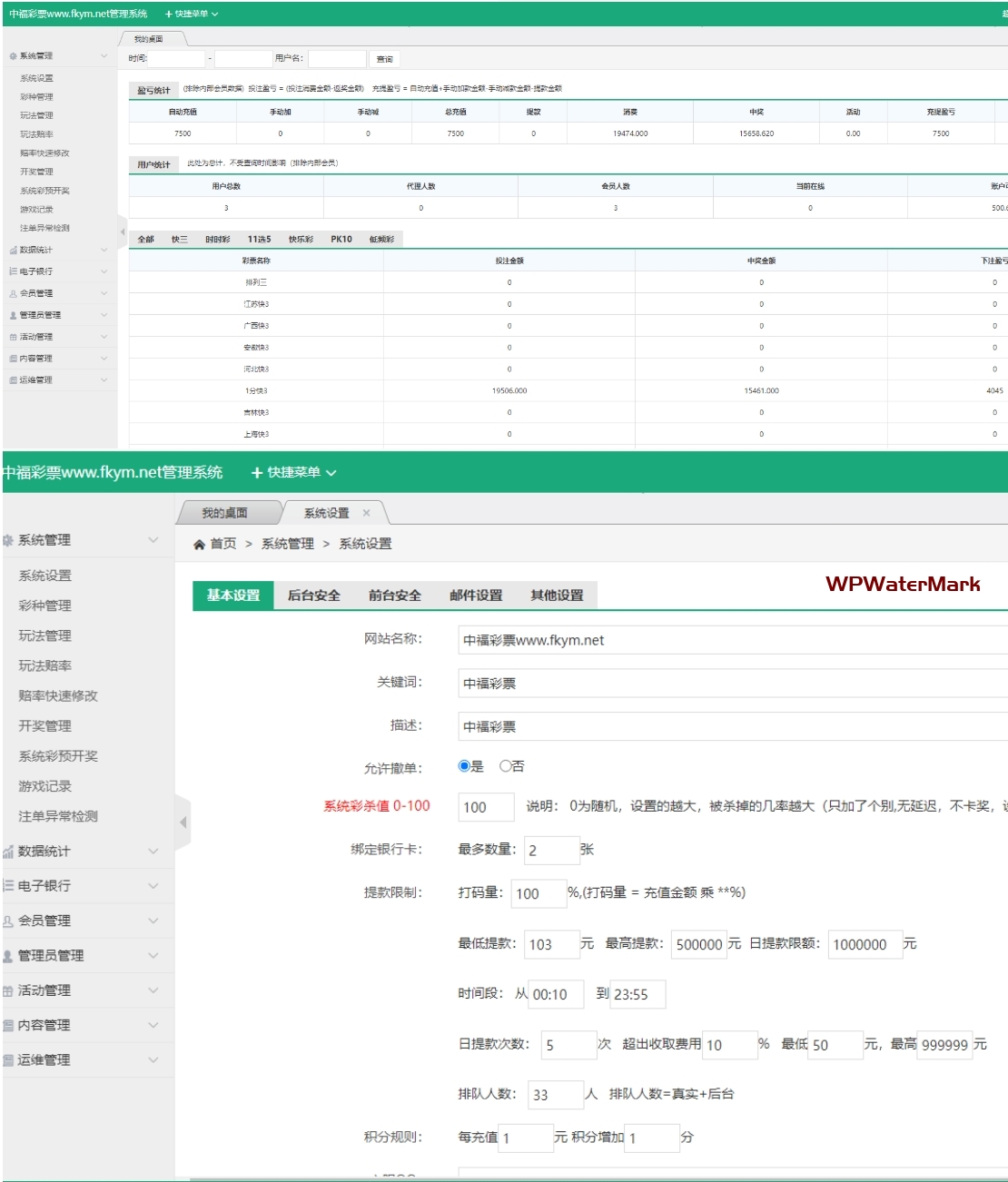1008x1182 pixels.
Task: Close the 系统设置 tab with its x
Action: 367,513
